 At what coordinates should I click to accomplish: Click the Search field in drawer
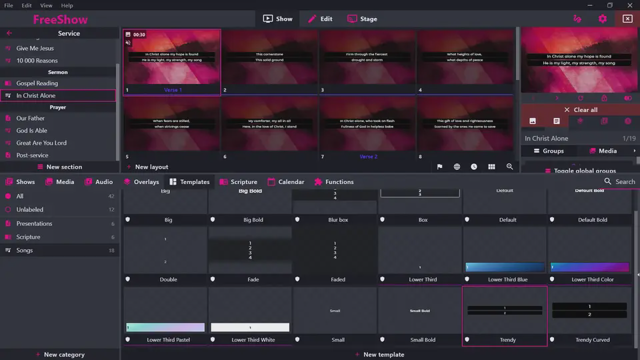pyautogui.click(x=620, y=182)
